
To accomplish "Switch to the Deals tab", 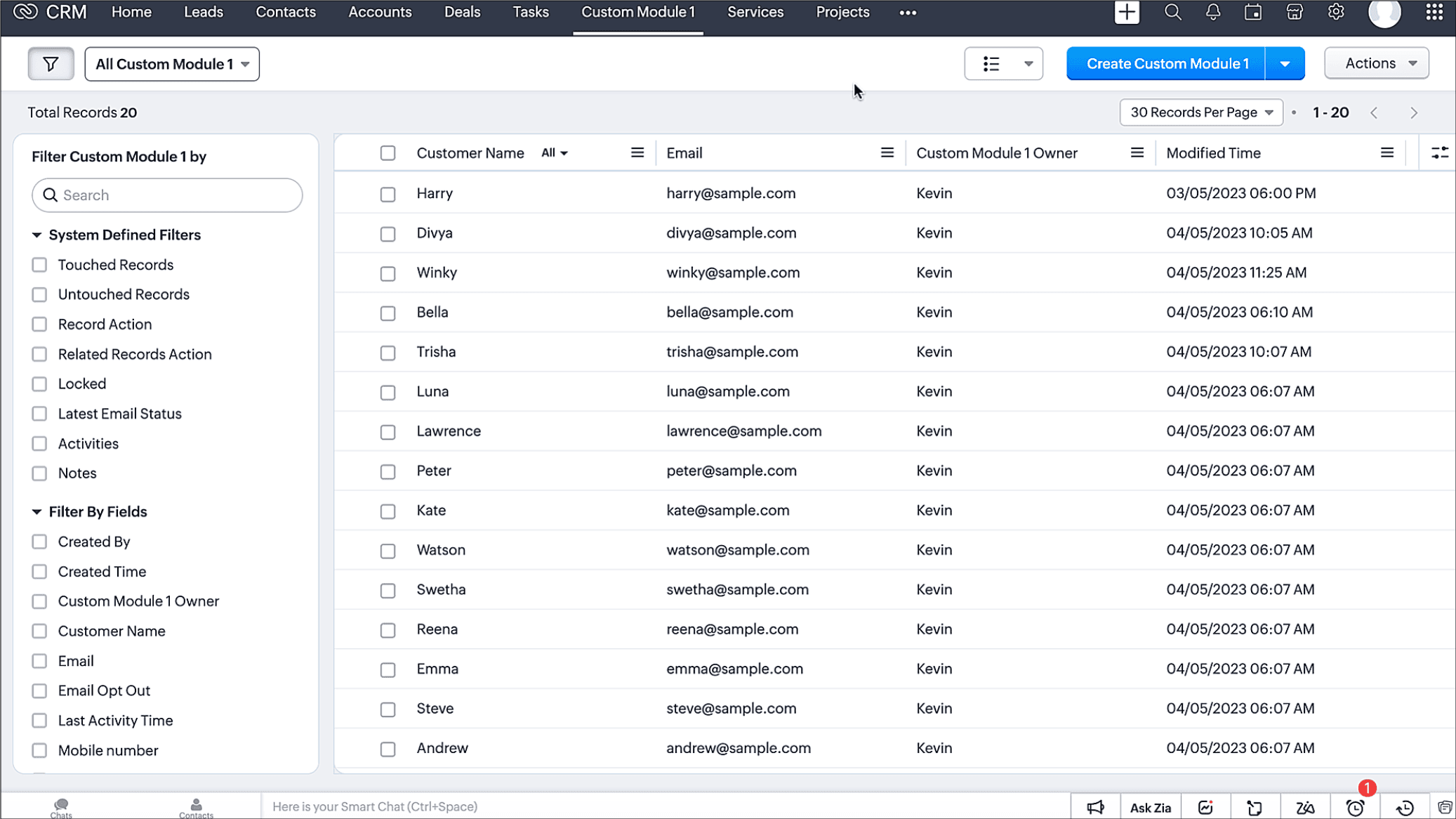I will coord(462,12).
